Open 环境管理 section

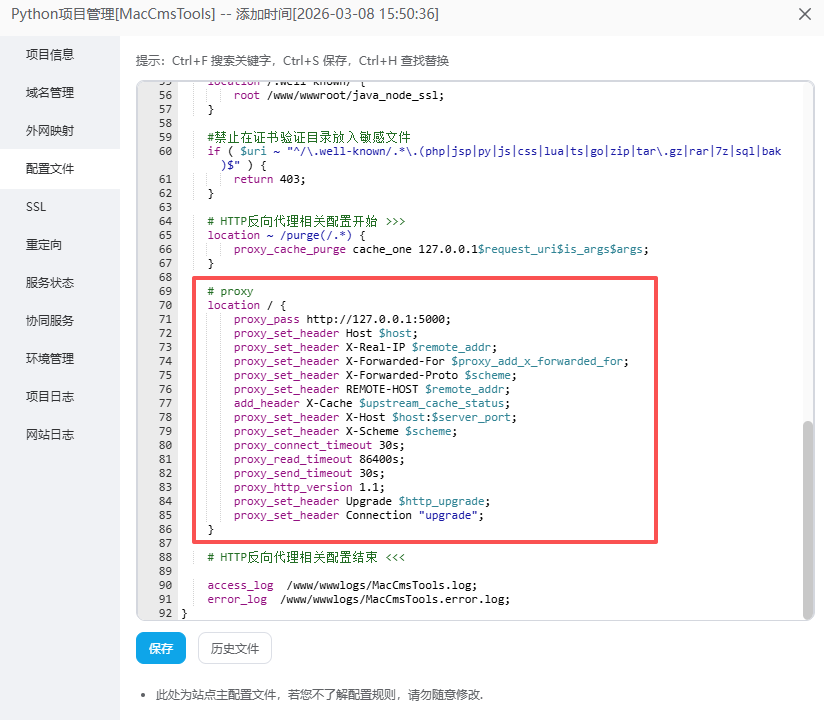click(x=50, y=359)
